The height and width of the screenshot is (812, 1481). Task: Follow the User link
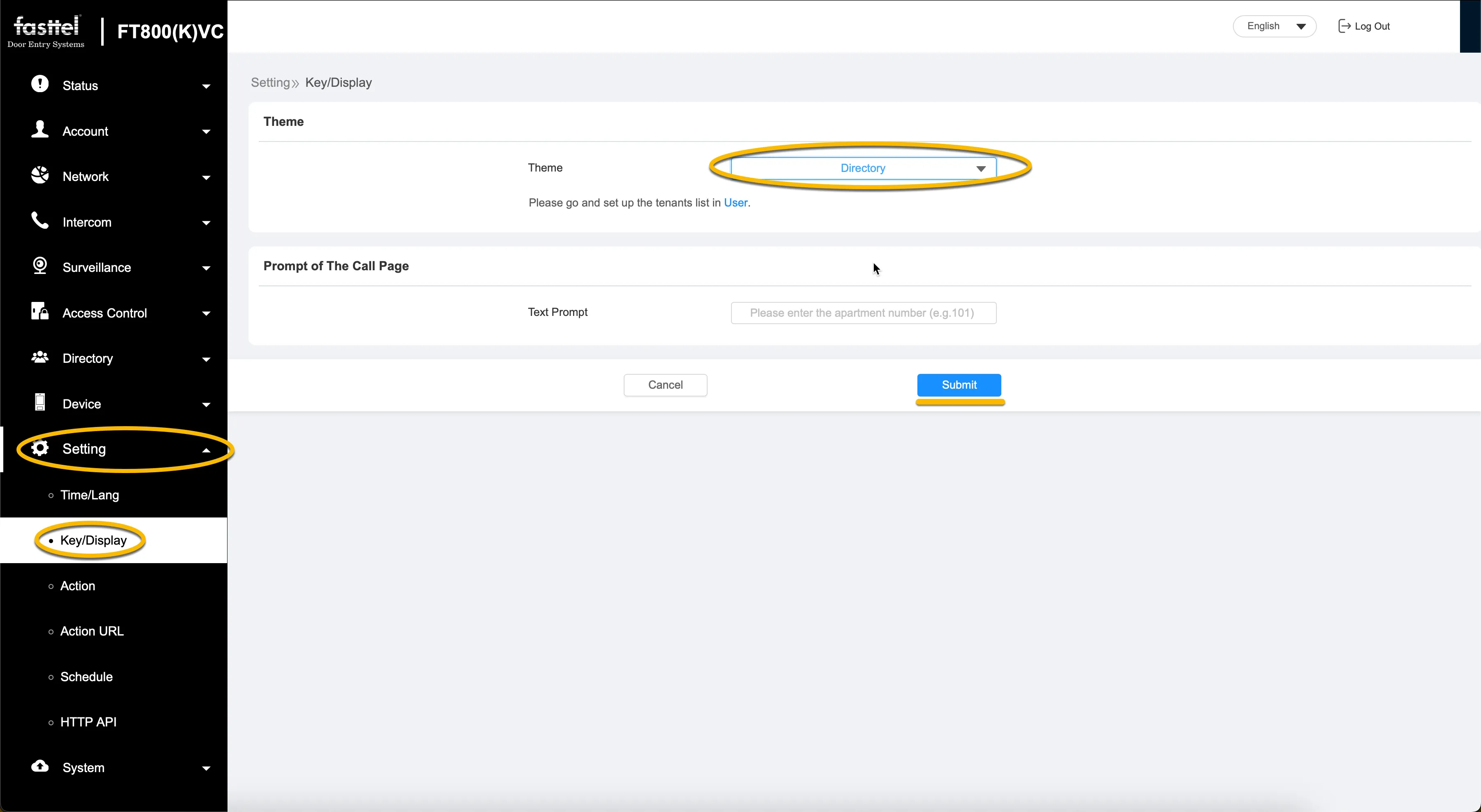(735, 203)
